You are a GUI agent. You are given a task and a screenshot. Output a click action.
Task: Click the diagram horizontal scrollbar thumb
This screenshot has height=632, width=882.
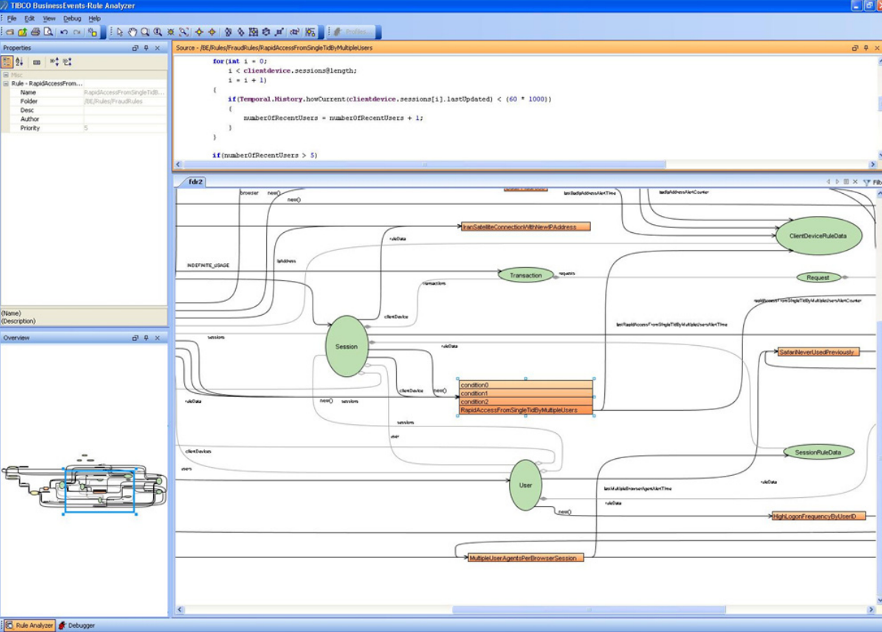point(589,610)
